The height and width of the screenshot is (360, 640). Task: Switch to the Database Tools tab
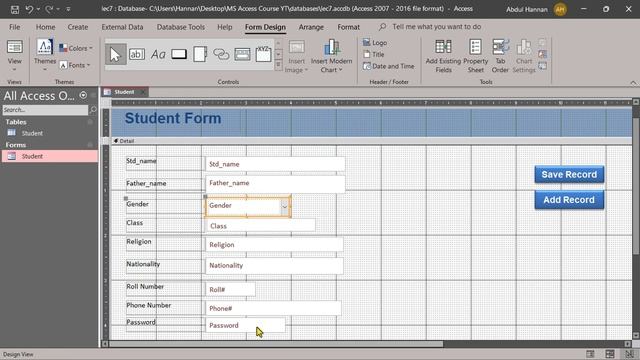[181, 27]
